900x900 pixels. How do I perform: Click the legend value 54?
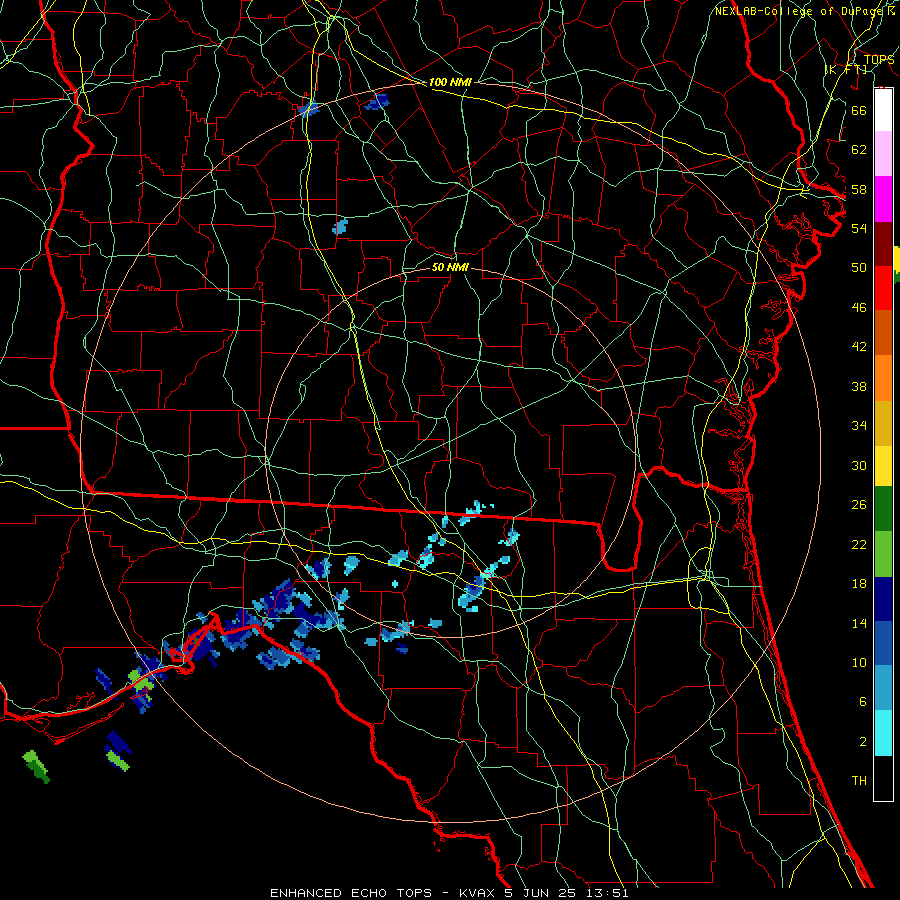859,228
